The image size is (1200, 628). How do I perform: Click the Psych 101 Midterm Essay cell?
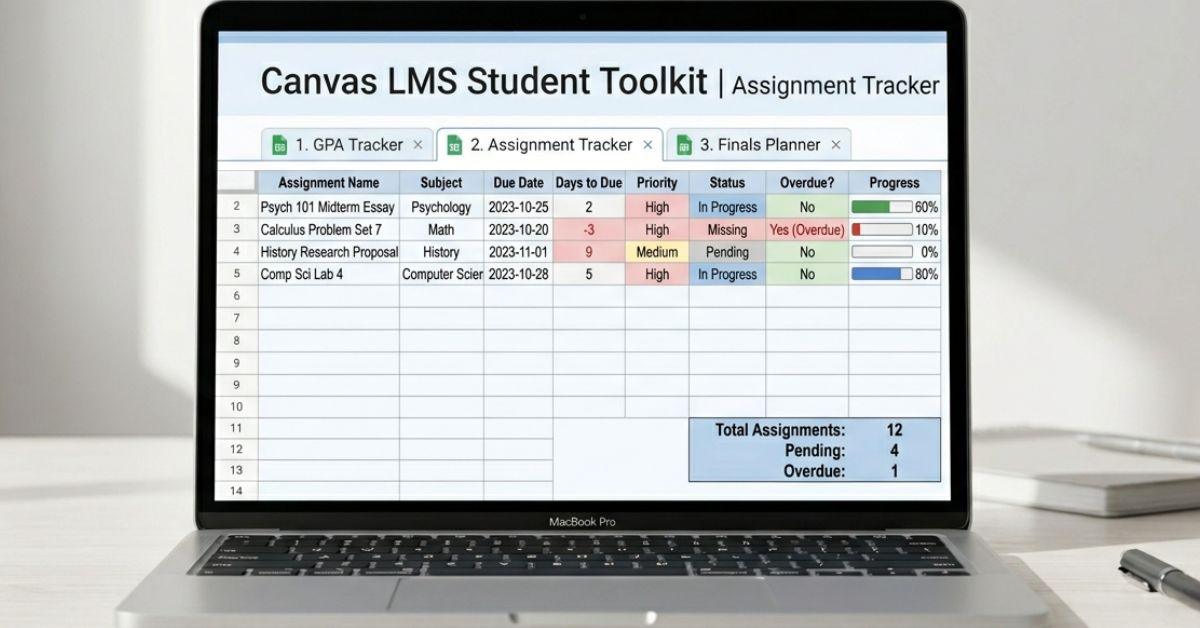(328, 207)
